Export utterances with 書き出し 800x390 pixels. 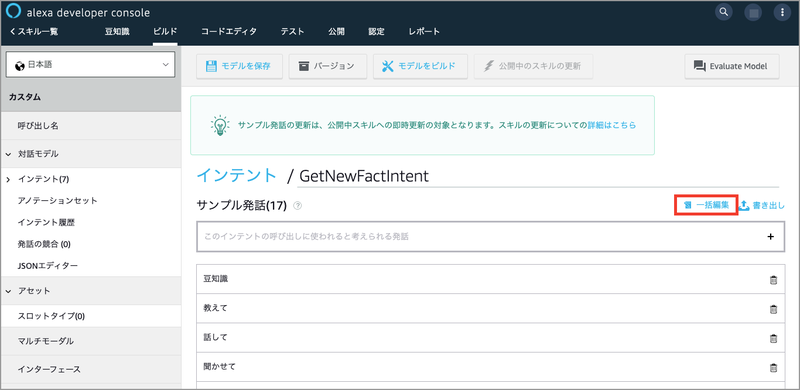tap(762, 205)
